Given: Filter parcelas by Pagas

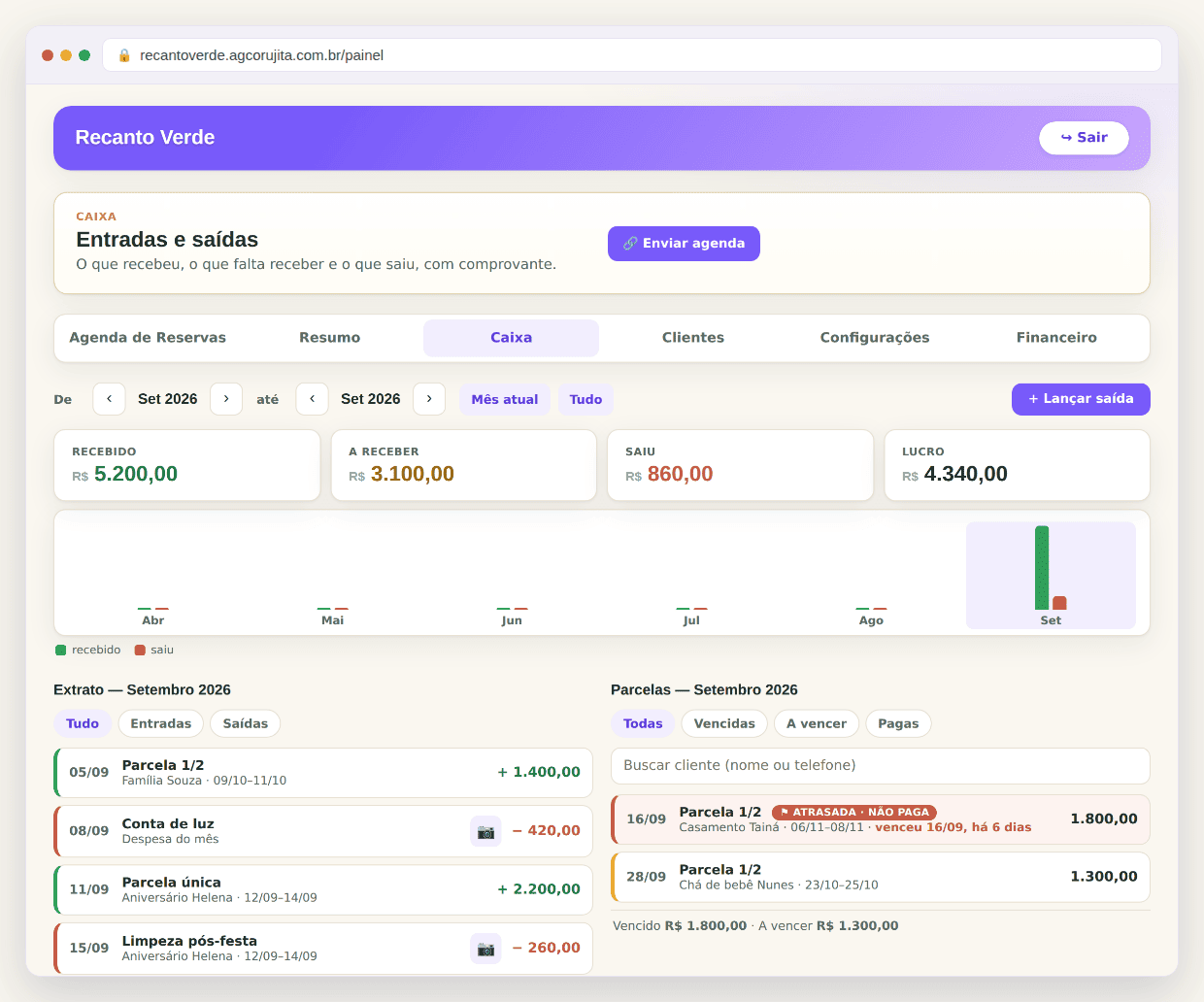Looking at the screenshot, I should point(898,723).
